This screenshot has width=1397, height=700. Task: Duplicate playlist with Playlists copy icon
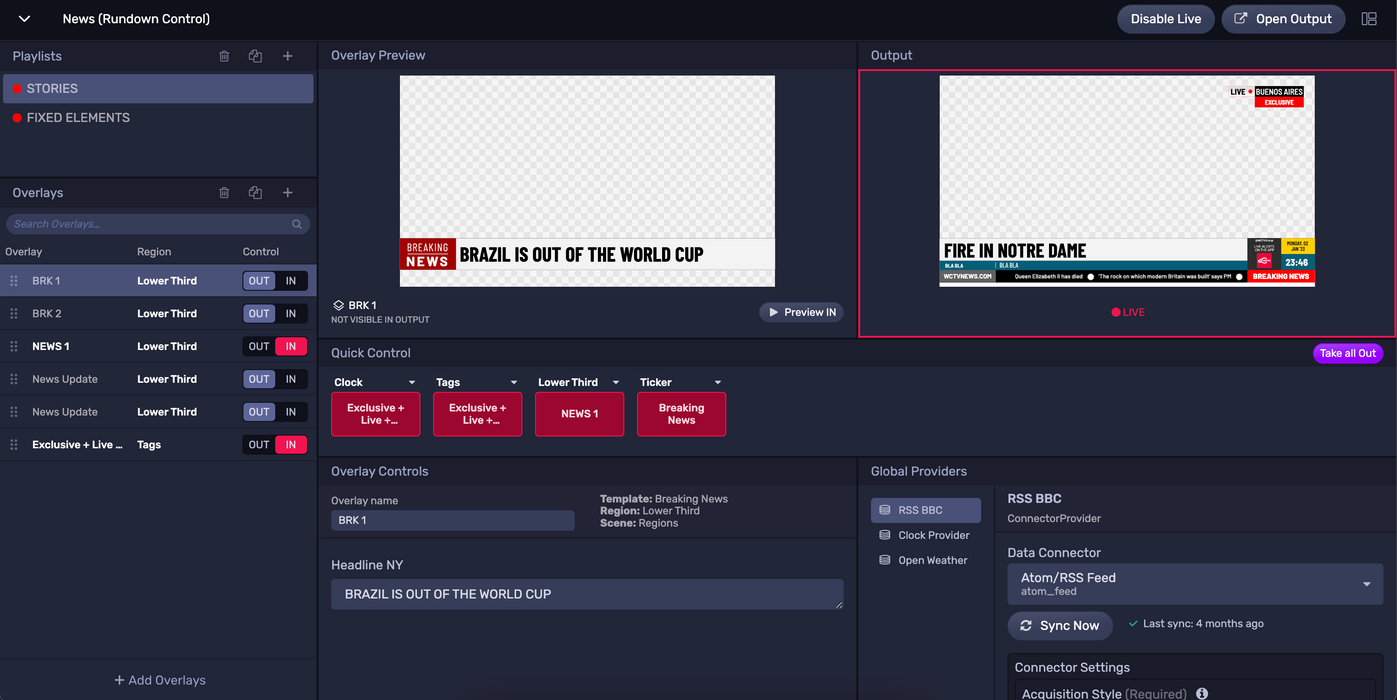point(256,56)
